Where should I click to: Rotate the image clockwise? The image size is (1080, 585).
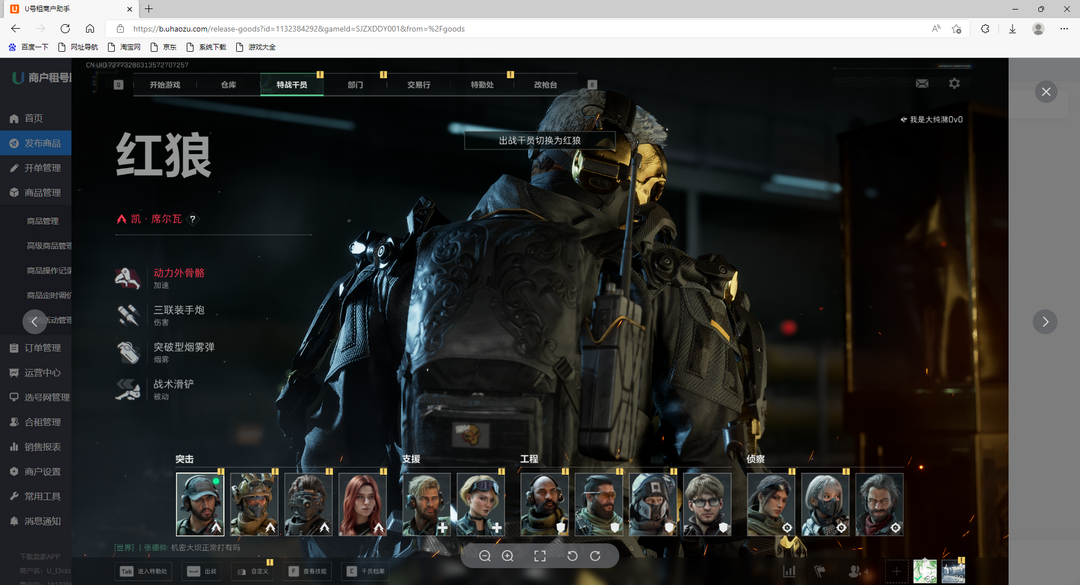coord(595,556)
